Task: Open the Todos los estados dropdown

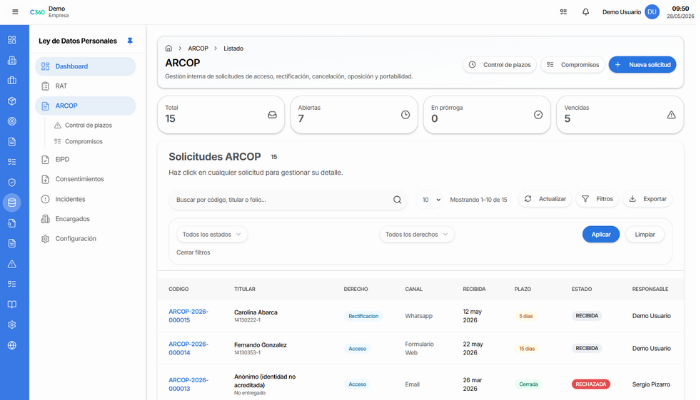Action: [x=212, y=234]
